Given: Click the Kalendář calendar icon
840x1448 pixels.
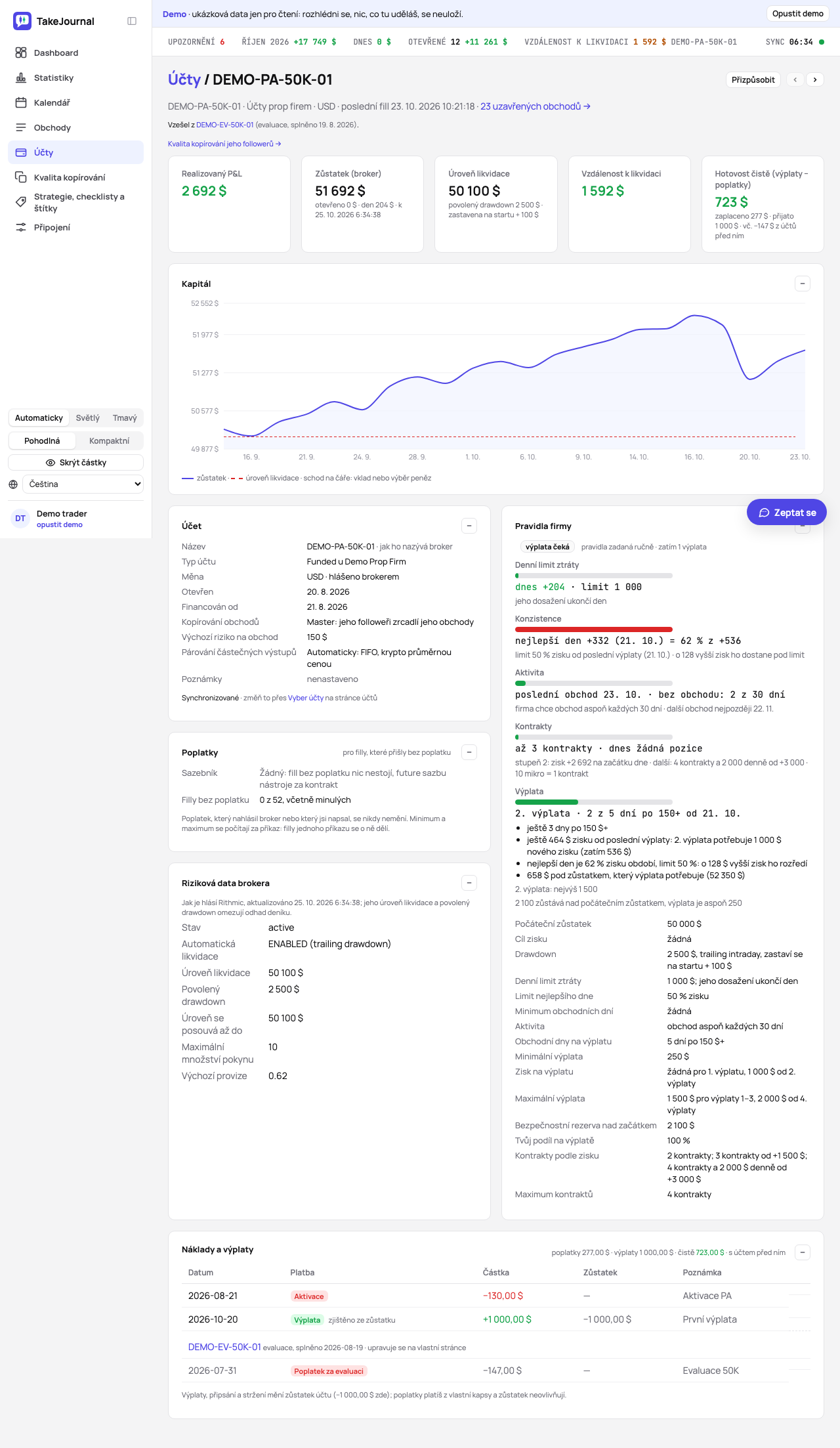Looking at the screenshot, I should [x=21, y=102].
